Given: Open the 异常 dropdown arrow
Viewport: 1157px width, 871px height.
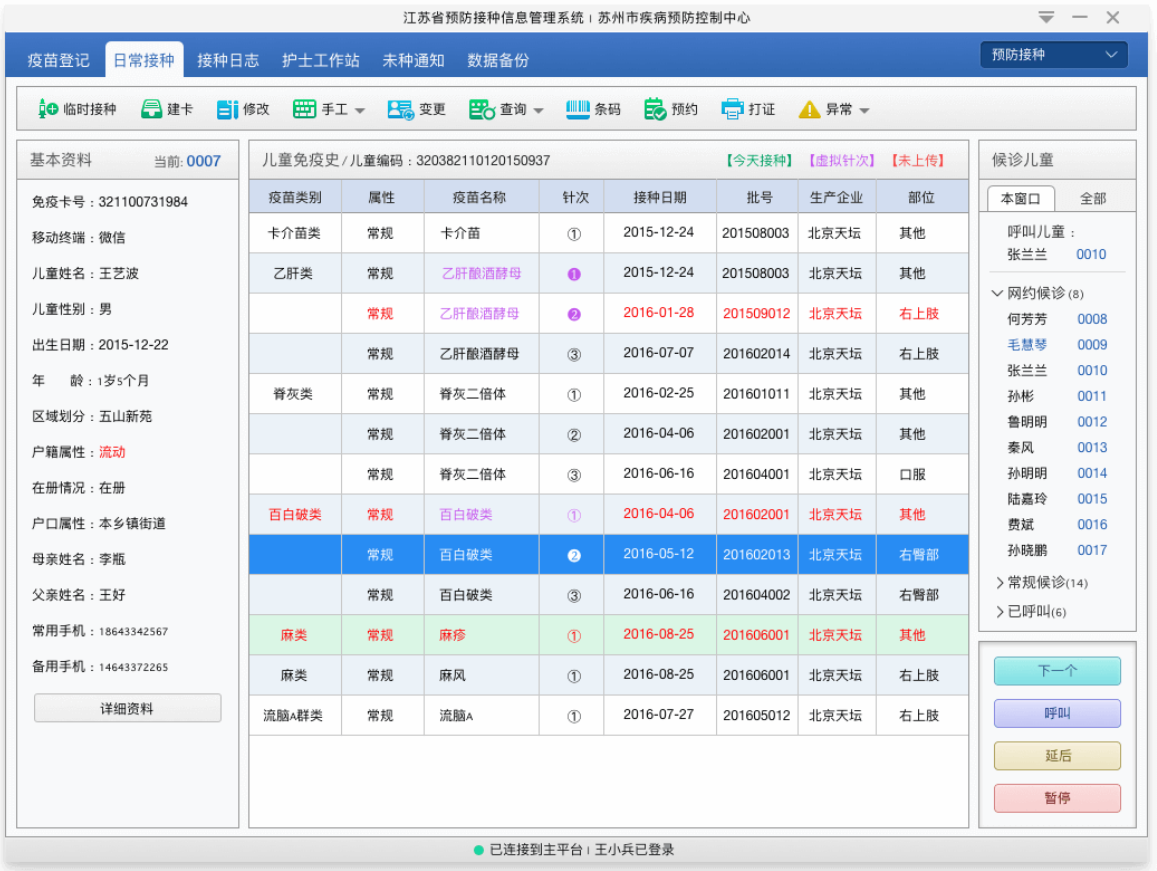Looking at the screenshot, I should point(865,111).
